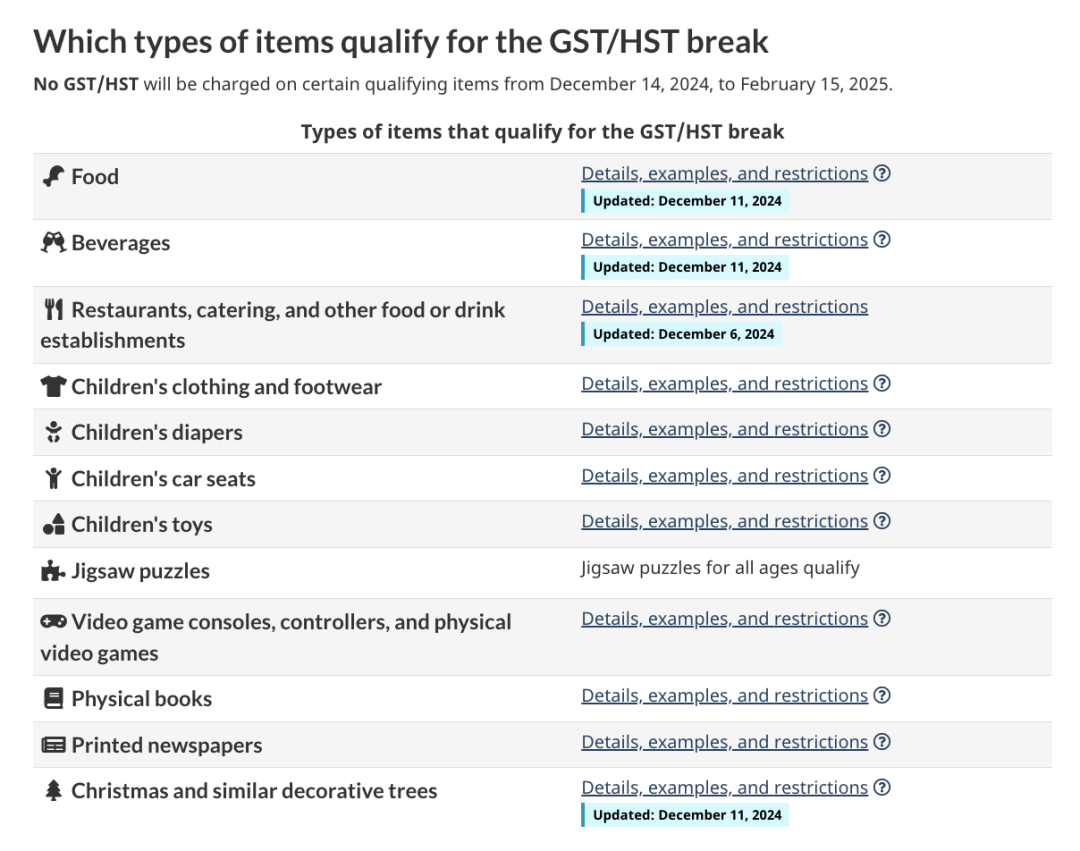Click the help icon in Food row
This screenshot has width=1080, height=851.
pos(882,173)
